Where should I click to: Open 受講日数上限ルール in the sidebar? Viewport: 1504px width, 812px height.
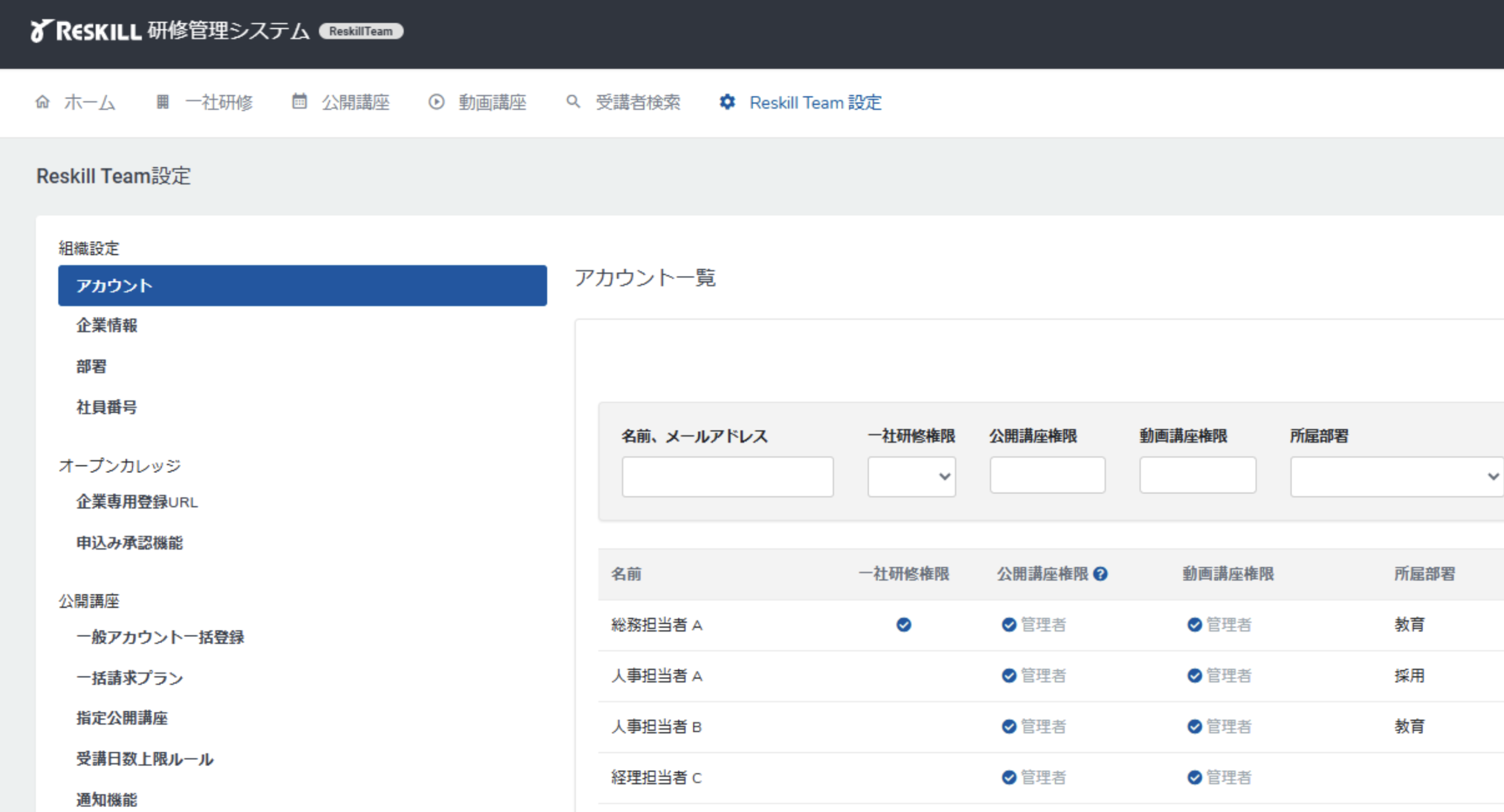click(145, 759)
